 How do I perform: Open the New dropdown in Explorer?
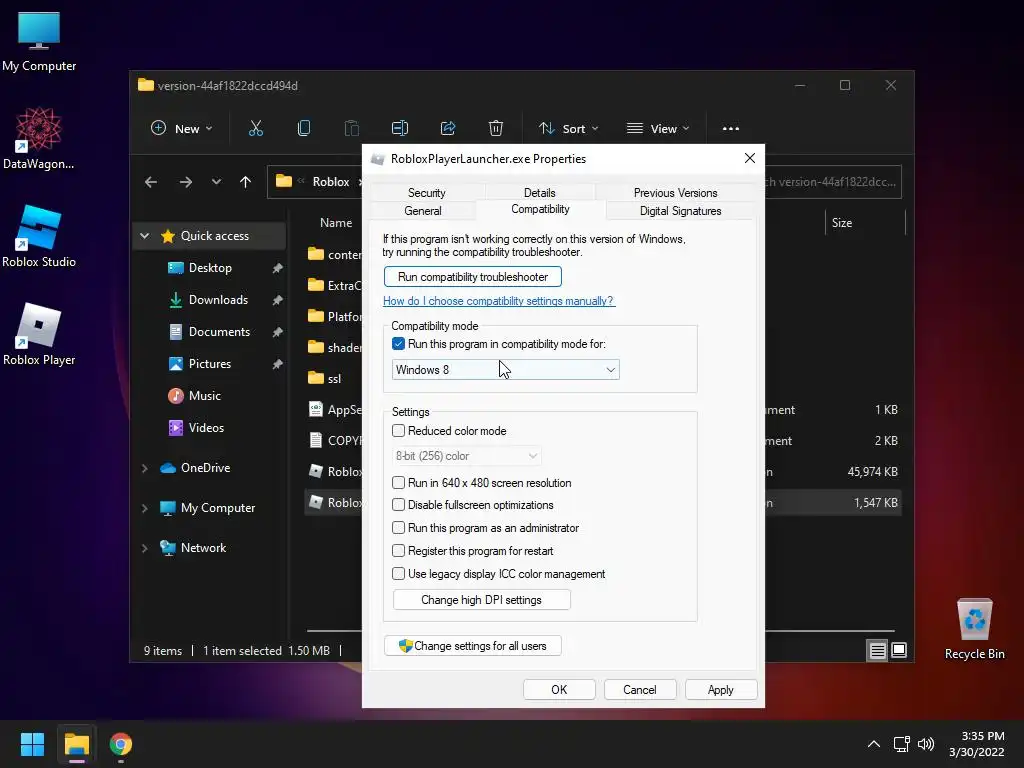click(x=182, y=129)
